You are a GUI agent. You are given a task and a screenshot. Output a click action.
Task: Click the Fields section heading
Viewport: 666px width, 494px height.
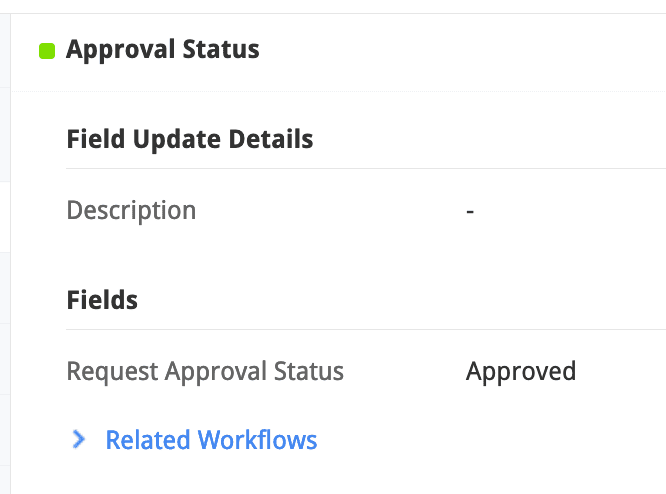click(102, 299)
